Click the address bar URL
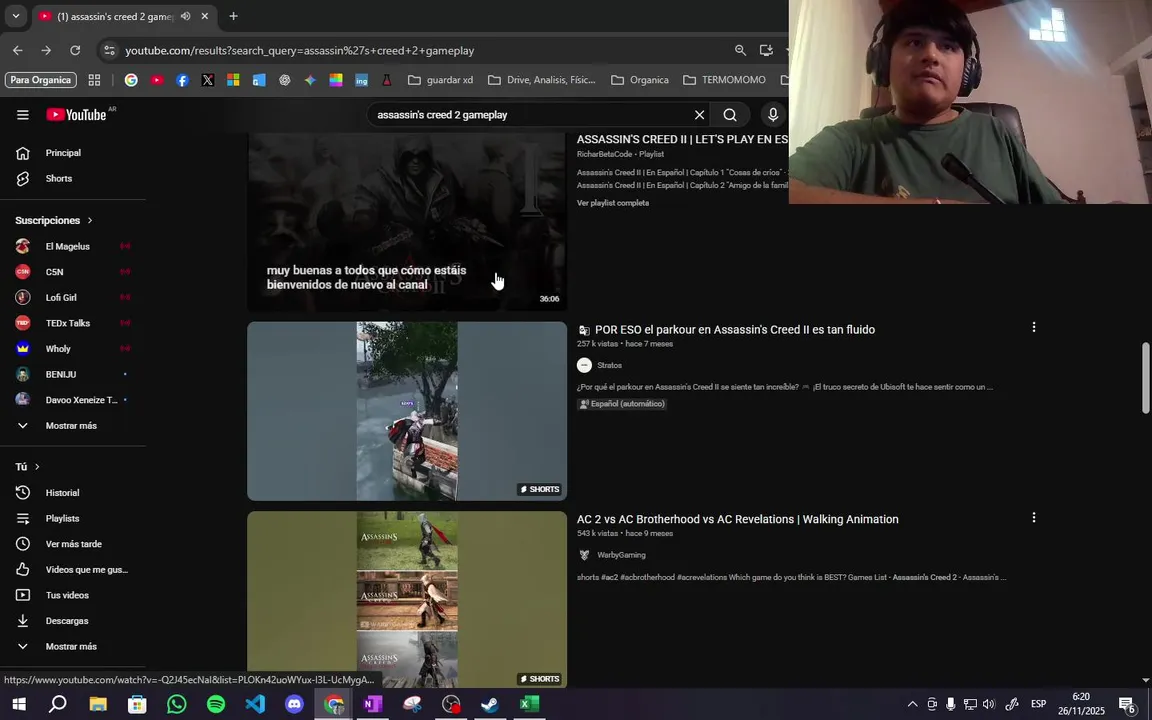This screenshot has width=1152, height=720. (300, 51)
